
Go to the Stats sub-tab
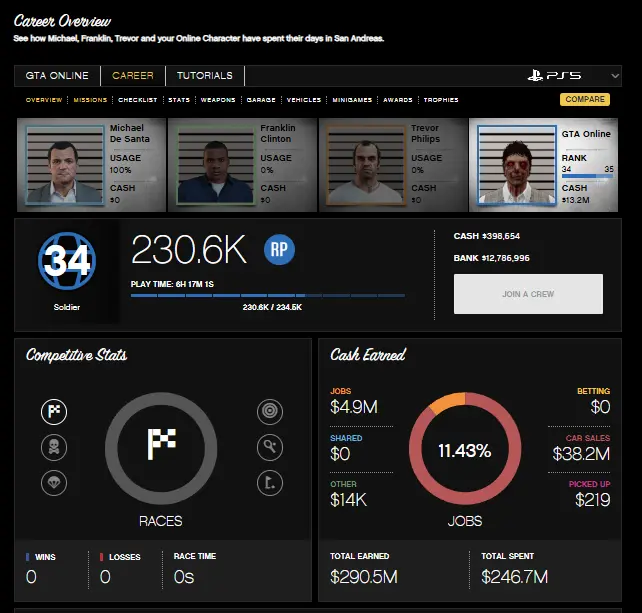[179, 100]
